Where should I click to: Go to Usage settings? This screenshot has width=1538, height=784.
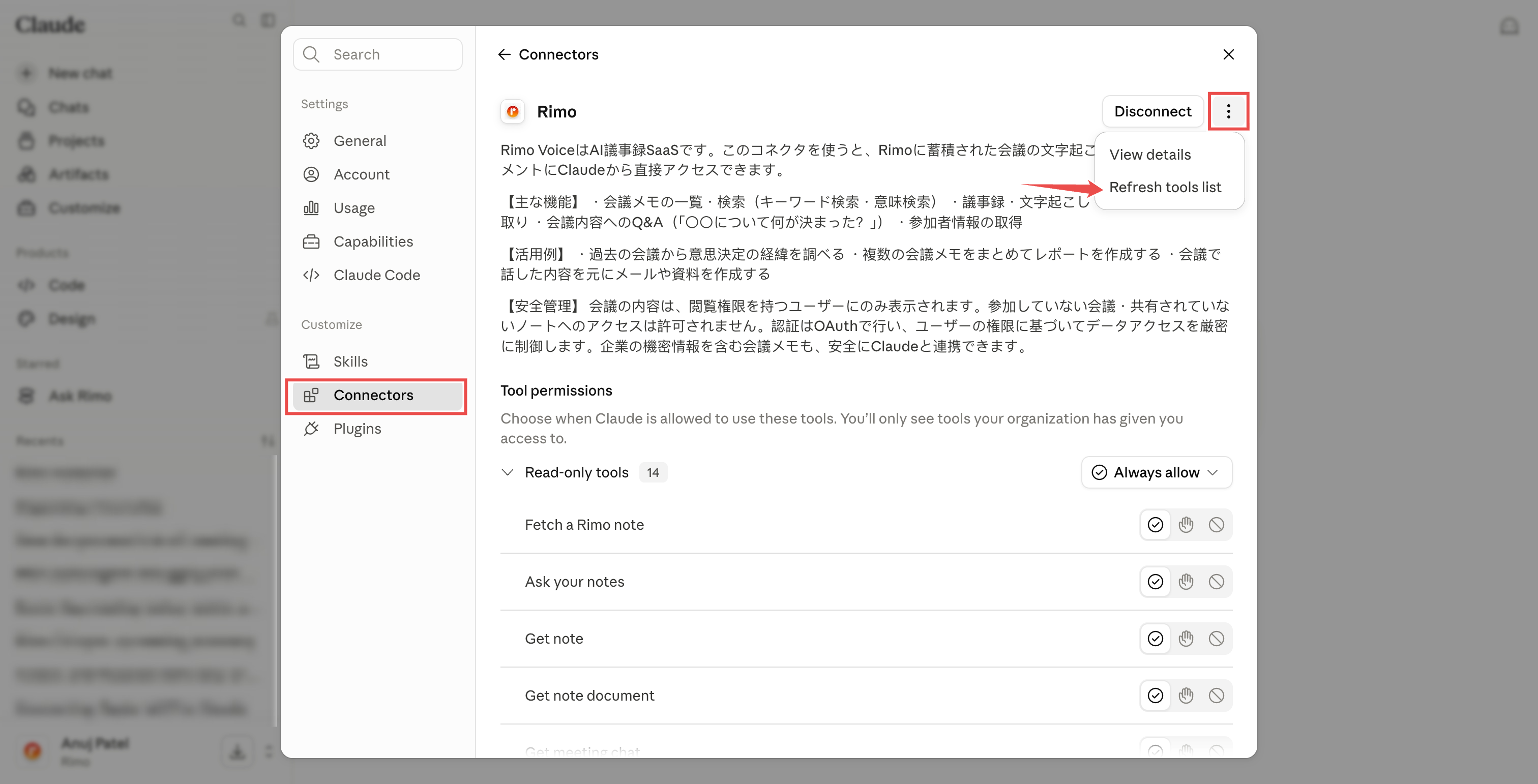tap(377, 207)
